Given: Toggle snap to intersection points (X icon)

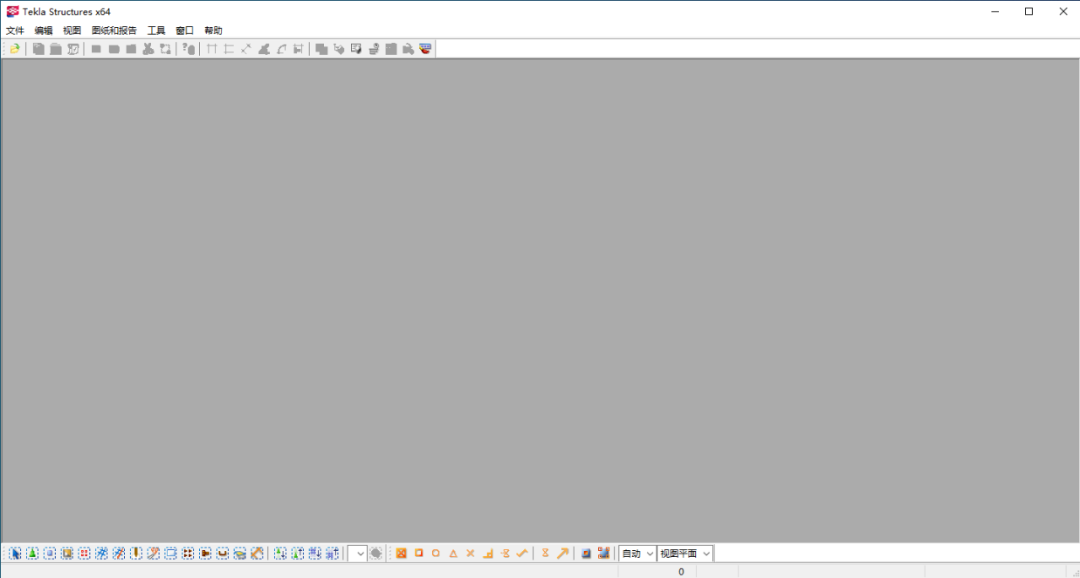Looking at the screenshot, I should click(x=470, y=553).
